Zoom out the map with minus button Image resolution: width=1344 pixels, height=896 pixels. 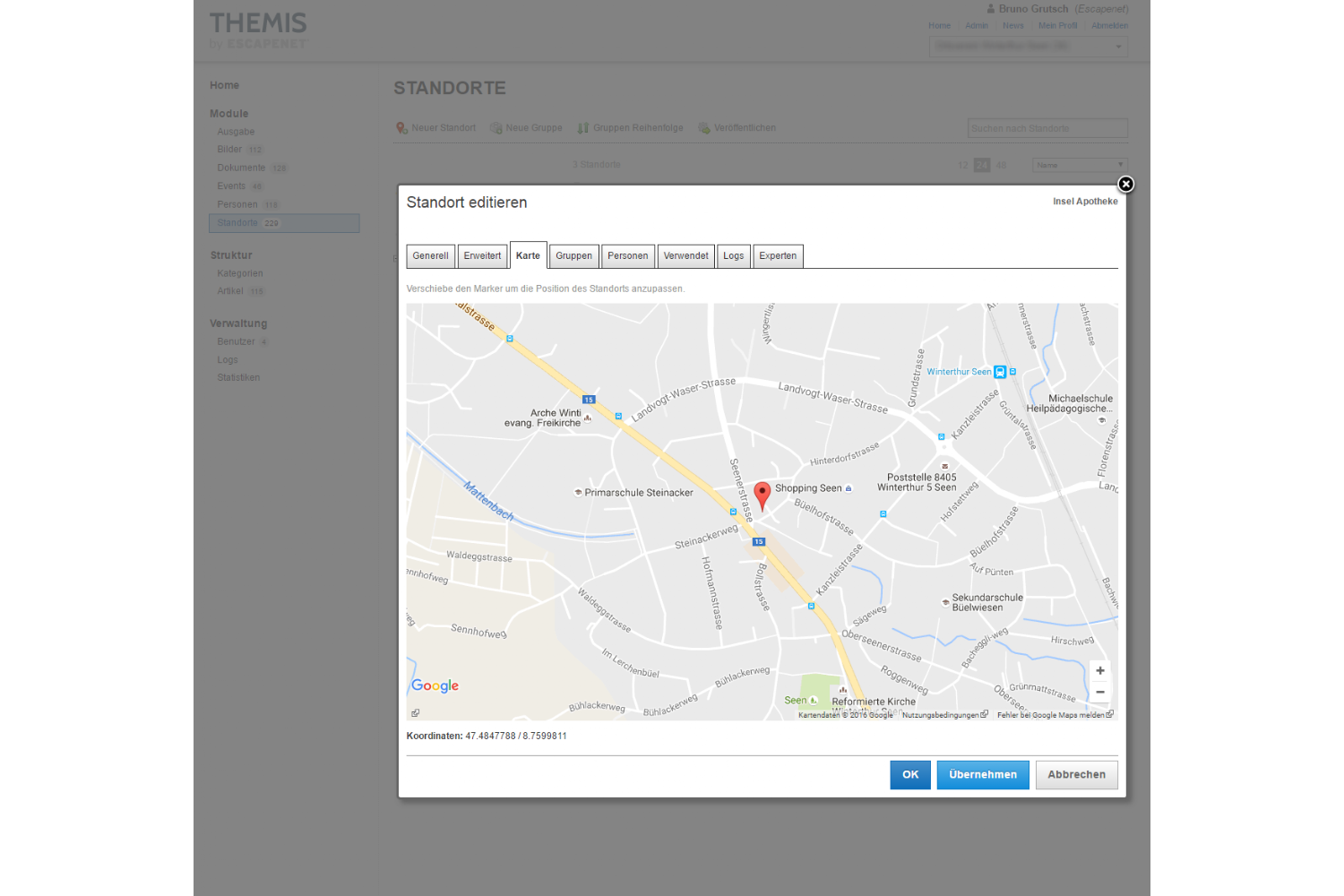(1099, 693)
